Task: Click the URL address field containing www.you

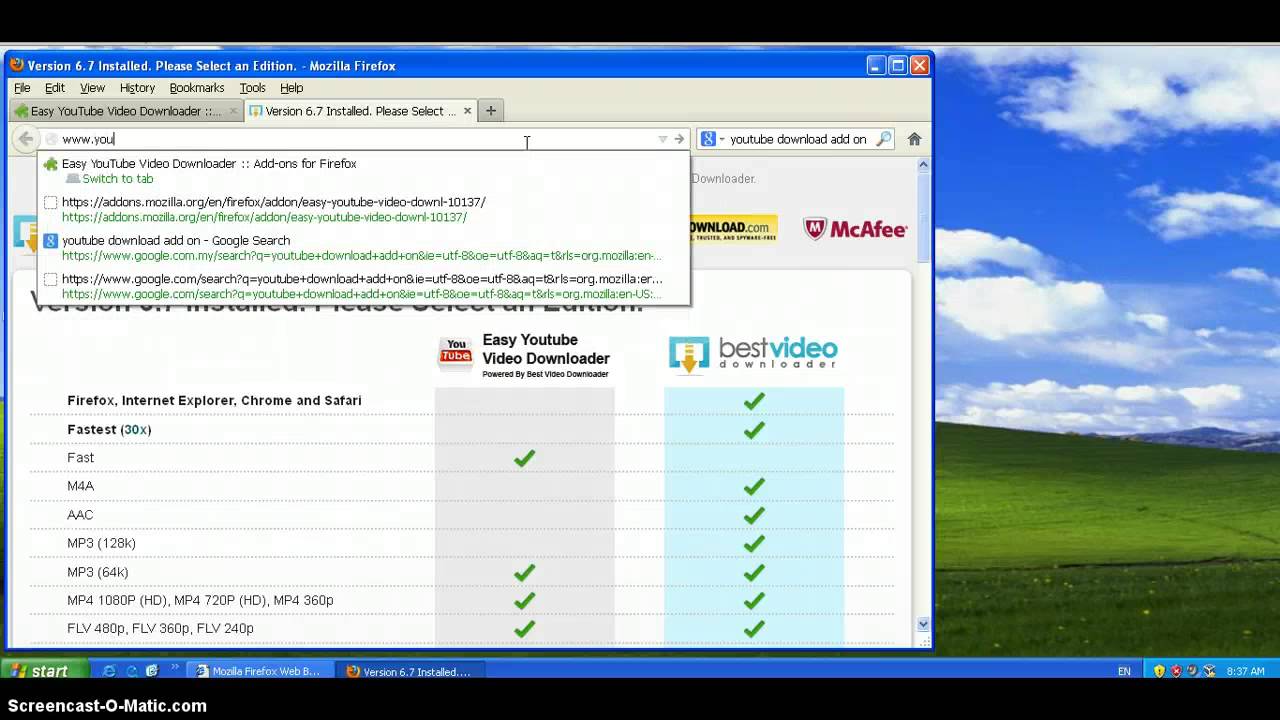Action: [350, 139]
